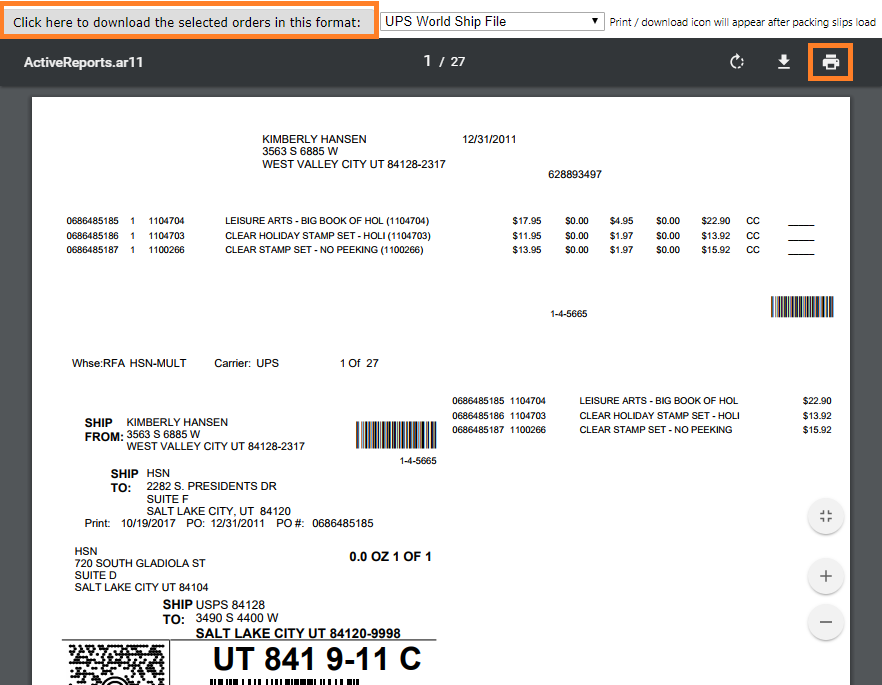Click the download icon in PDF toolbar

784,62
